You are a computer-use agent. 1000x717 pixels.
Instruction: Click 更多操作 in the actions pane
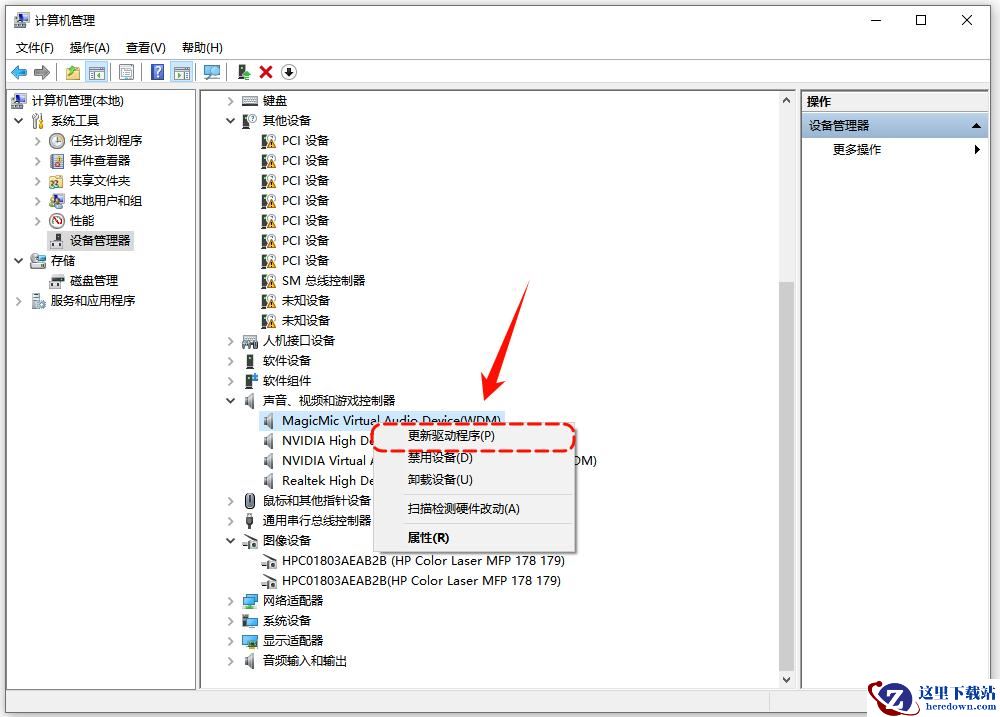click(x=857, y=150)
